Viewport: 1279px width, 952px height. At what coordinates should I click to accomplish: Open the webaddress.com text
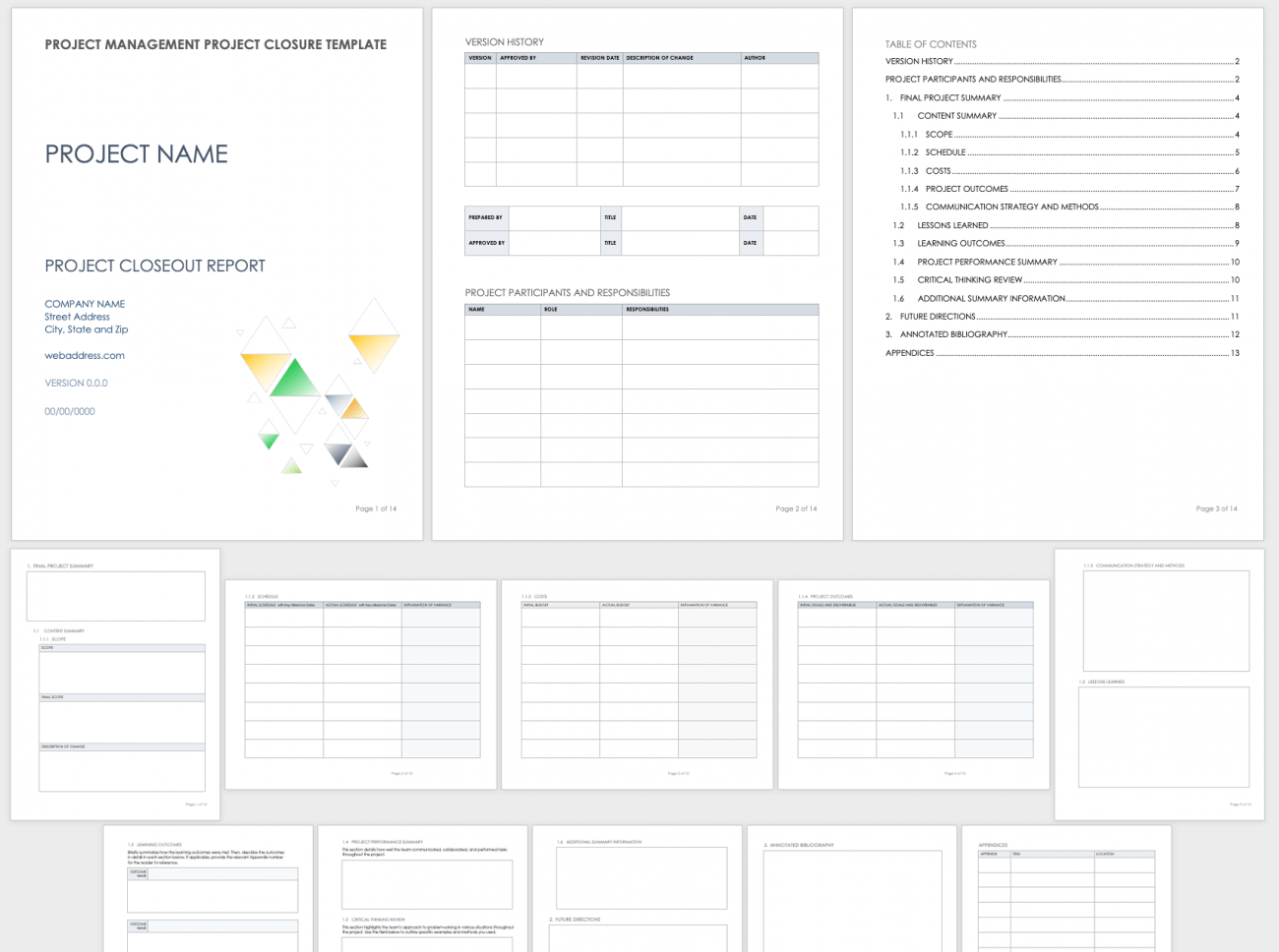[85, 355]
